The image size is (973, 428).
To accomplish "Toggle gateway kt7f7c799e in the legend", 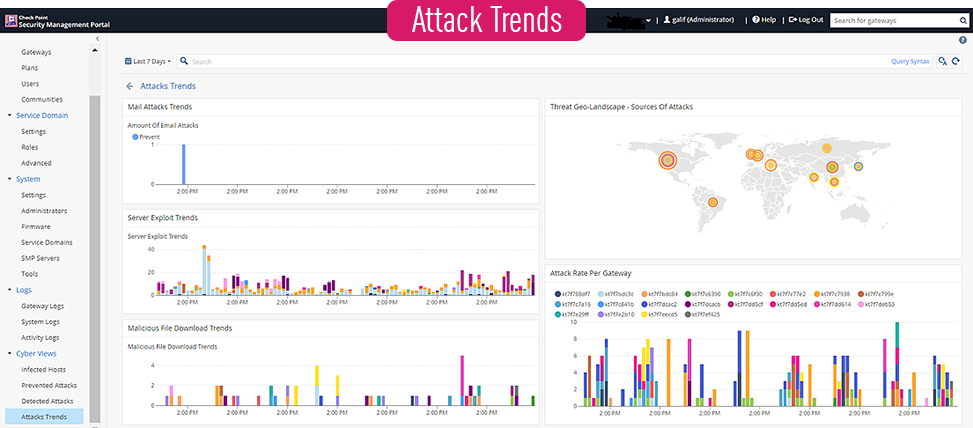I will click(x=875, y=294).
